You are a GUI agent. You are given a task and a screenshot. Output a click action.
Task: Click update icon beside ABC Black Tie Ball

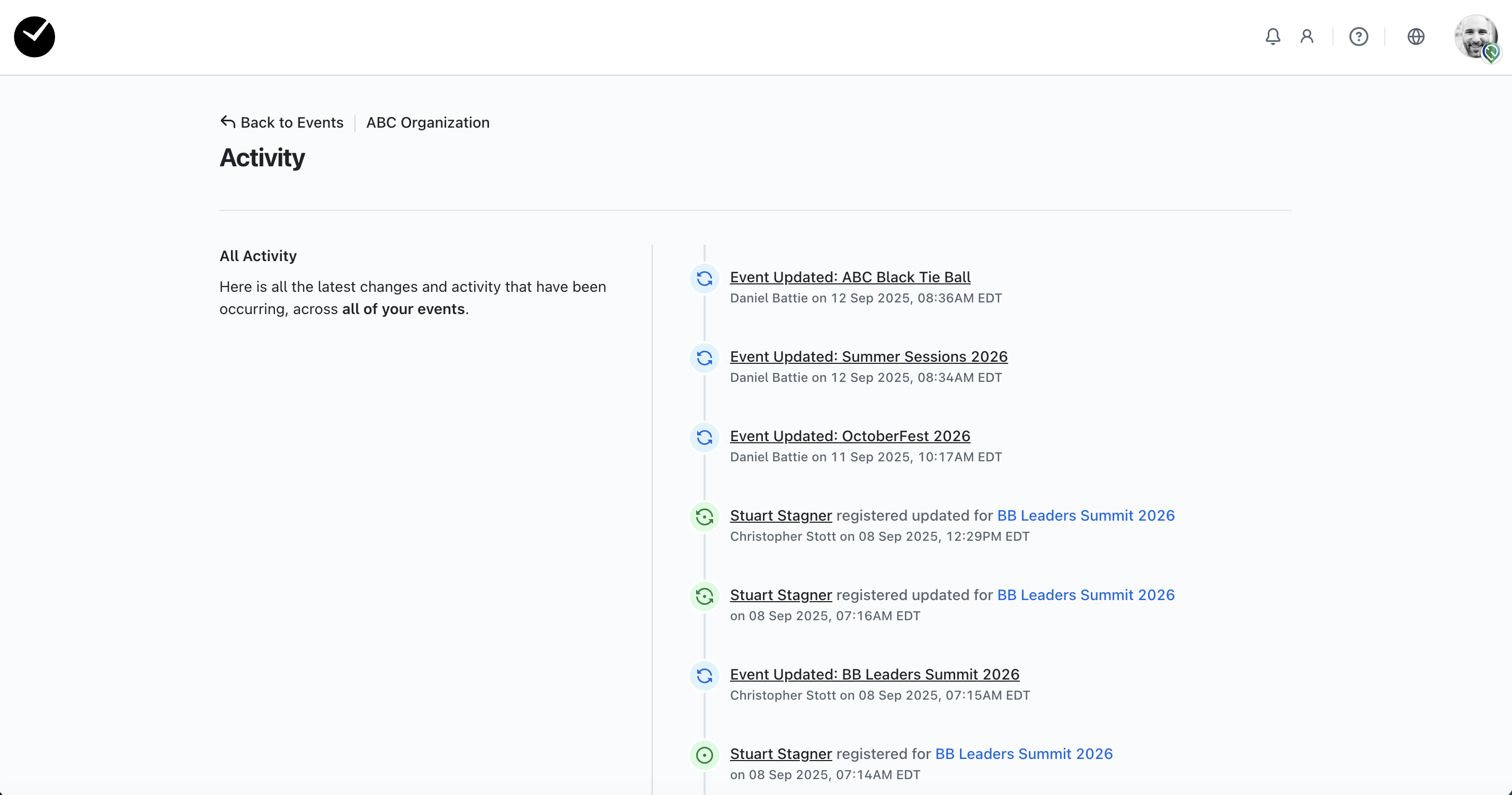pyautogui.click(x=705, y=279)
